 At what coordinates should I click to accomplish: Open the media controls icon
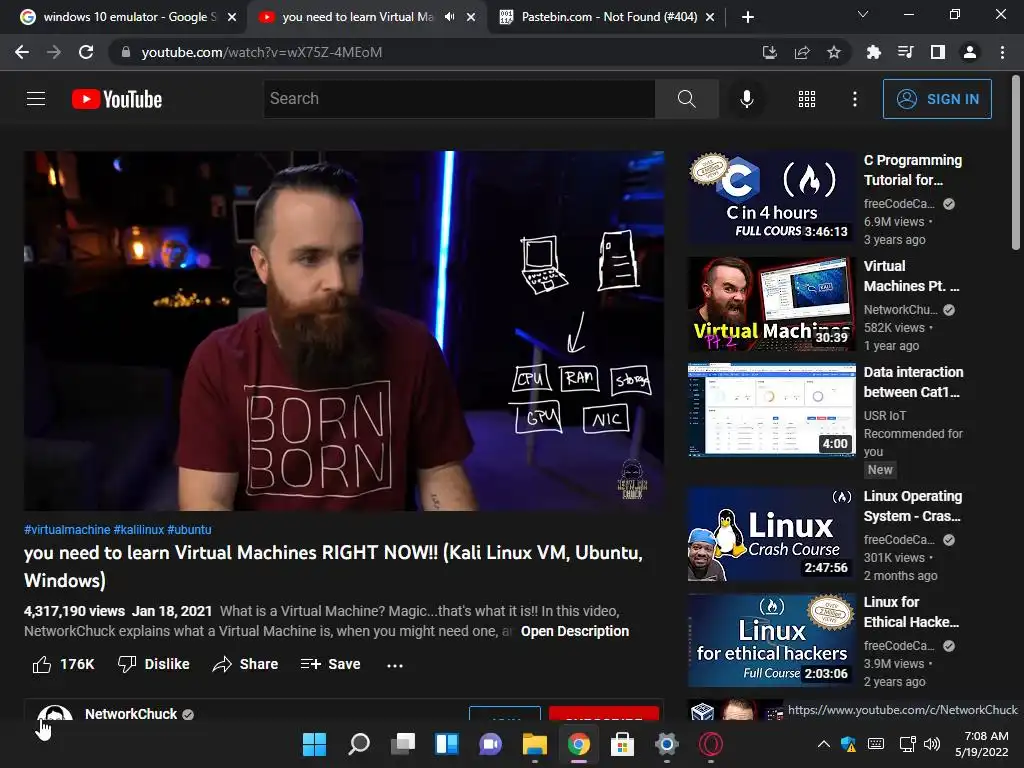pos(905,52)
